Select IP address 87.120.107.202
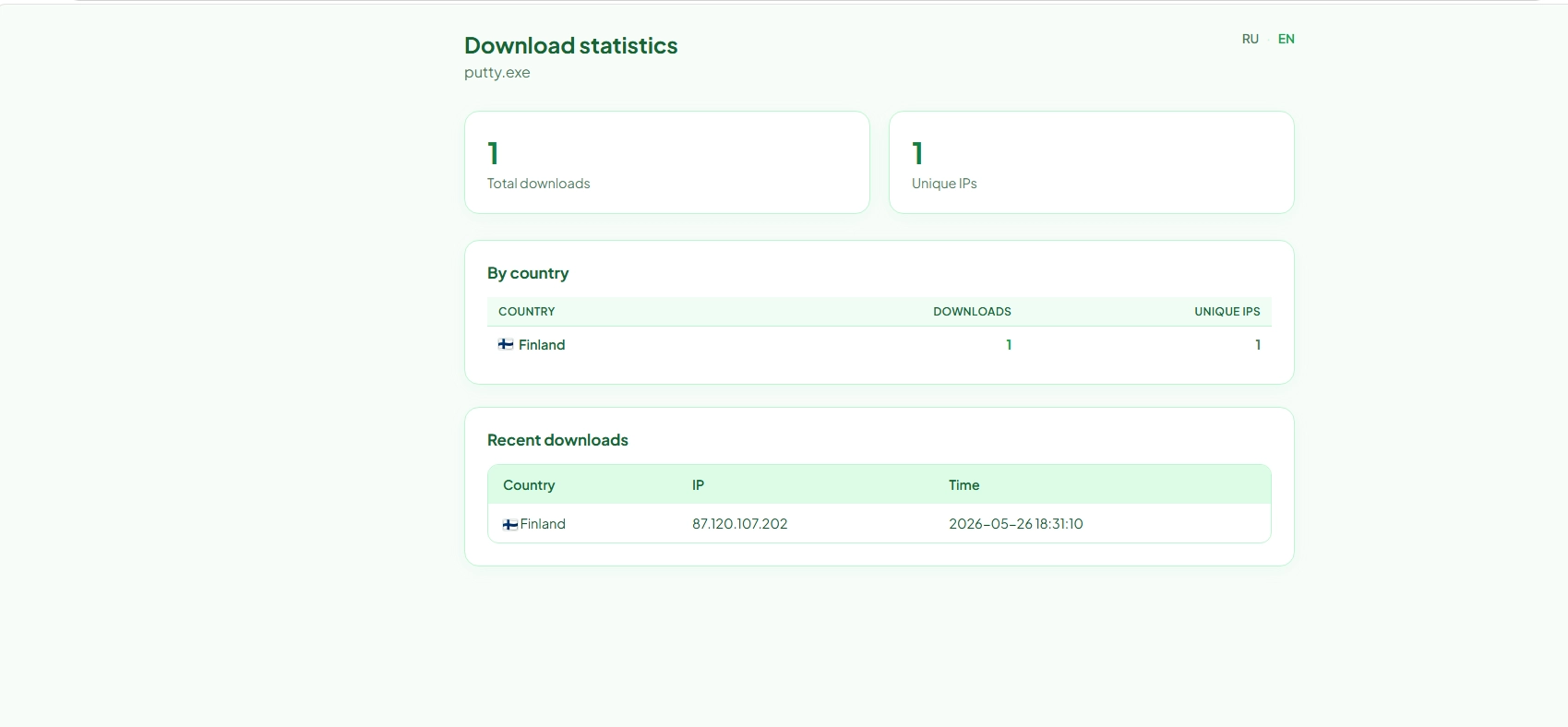Viewport: 1568px width, 727px height. click(739, 524)
